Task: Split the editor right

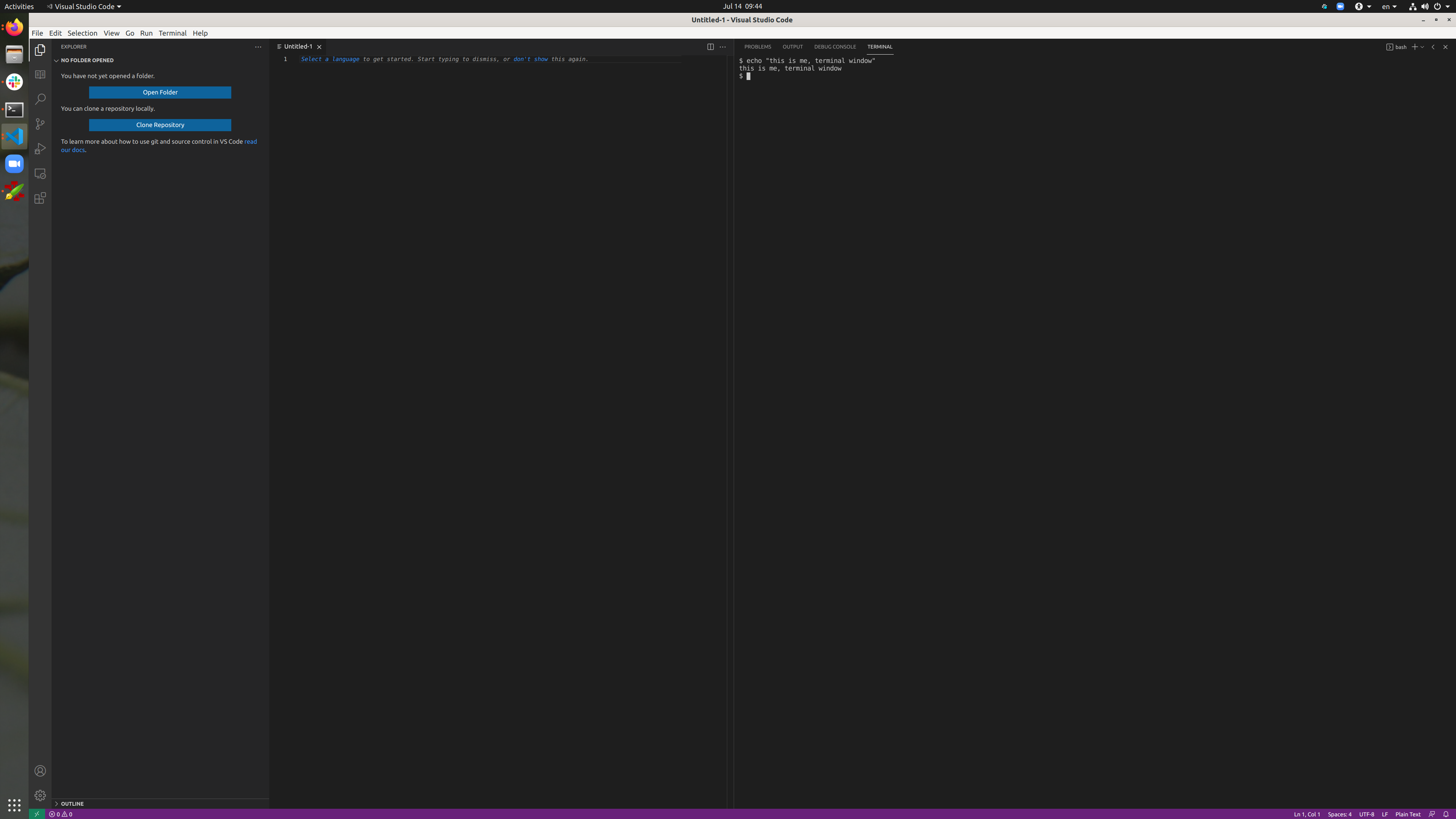Action: 711,47
